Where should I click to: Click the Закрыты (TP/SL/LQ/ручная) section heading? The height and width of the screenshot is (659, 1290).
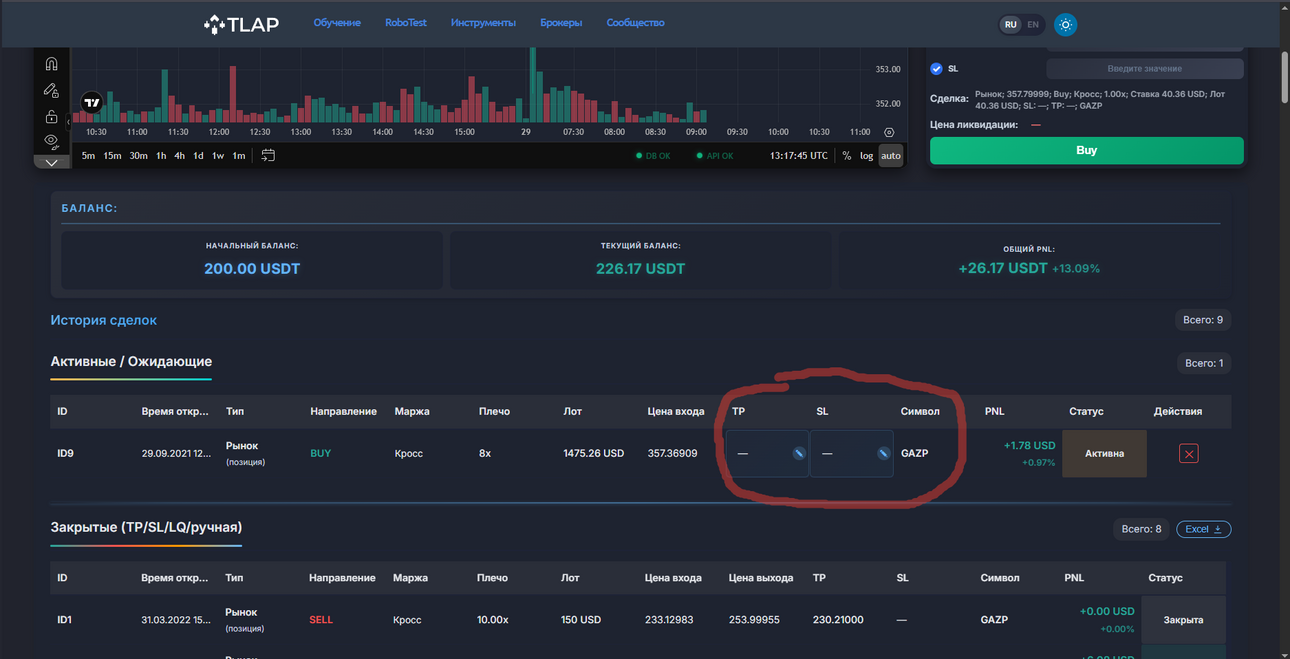[146, 527]
